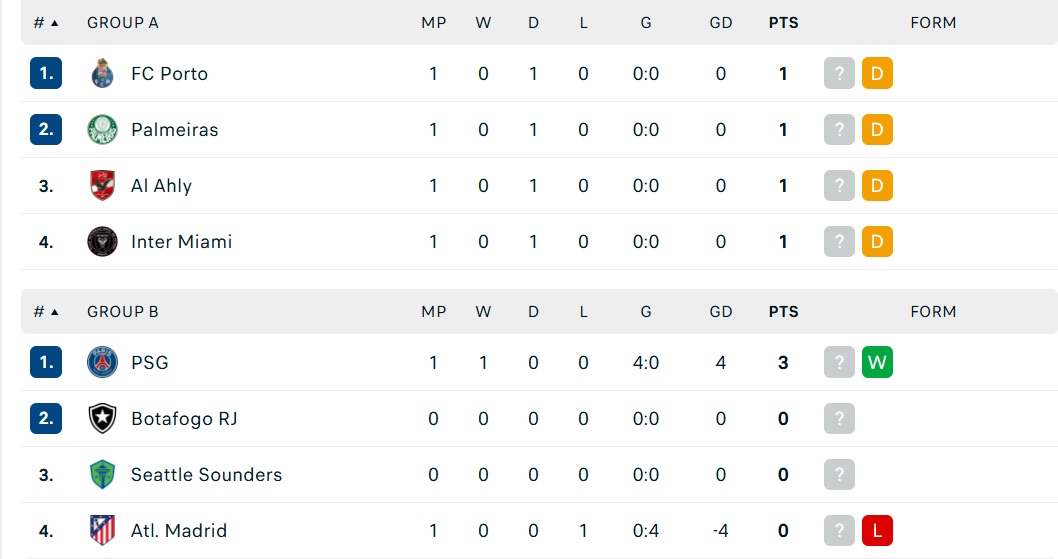View the Atl. Madrid striped crest
Image resolution: width=1058 pixels, height=559 pixels.
pyautogui.click(x=103, y=531)
